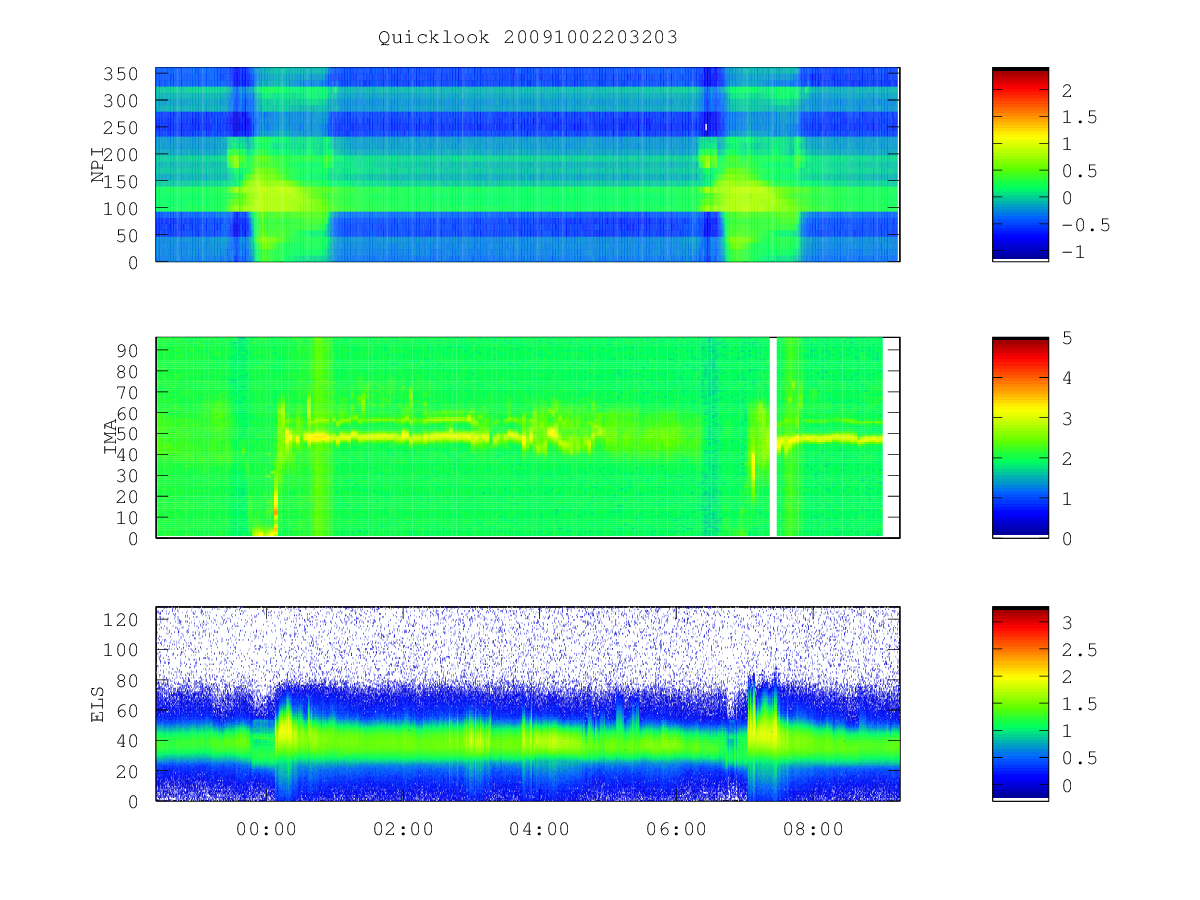Click the 4 label on the IMA colorbar
1200x900 pixels.
coord(1068,378)
